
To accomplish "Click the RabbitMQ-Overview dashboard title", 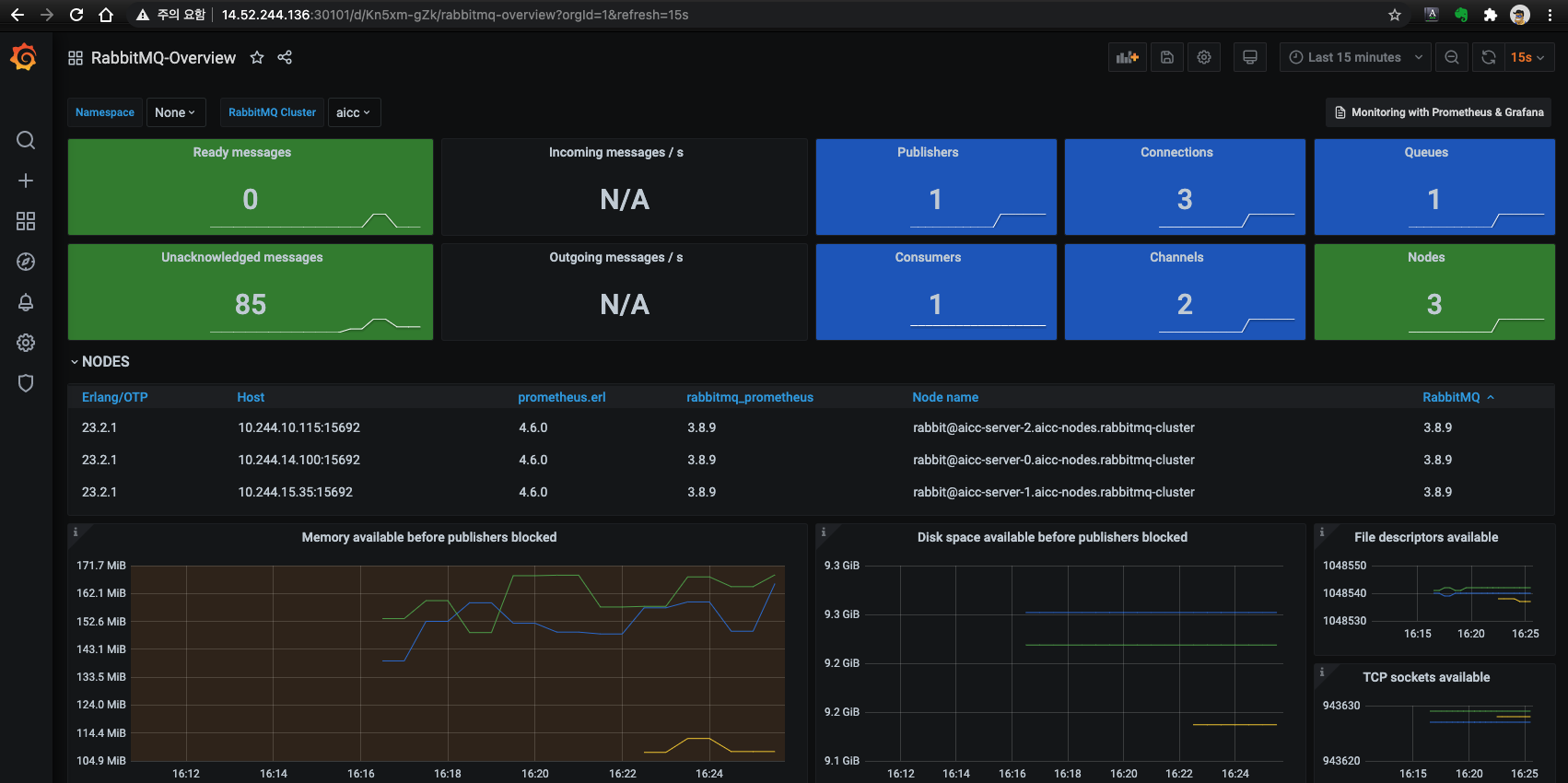I will (x=163, y=58).
